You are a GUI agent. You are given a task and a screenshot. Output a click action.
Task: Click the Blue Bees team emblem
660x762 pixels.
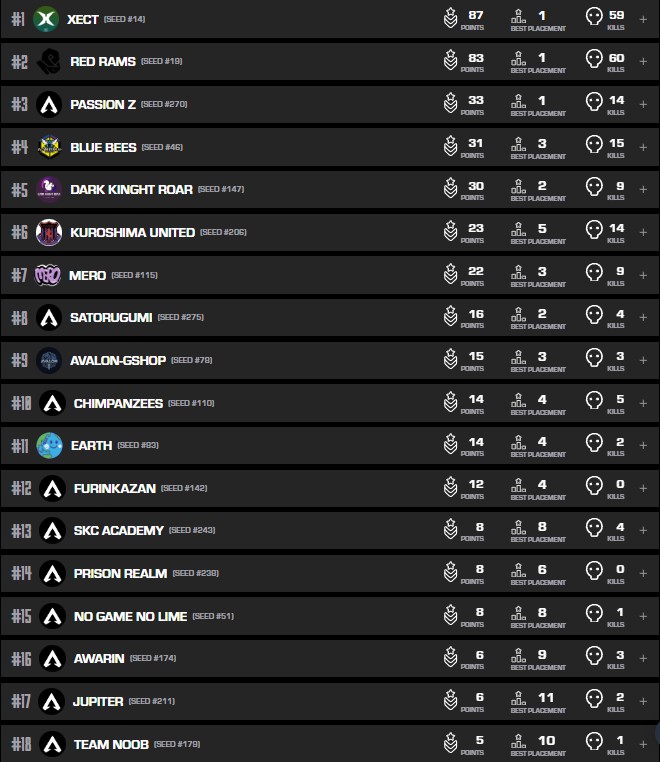point(50,147)
